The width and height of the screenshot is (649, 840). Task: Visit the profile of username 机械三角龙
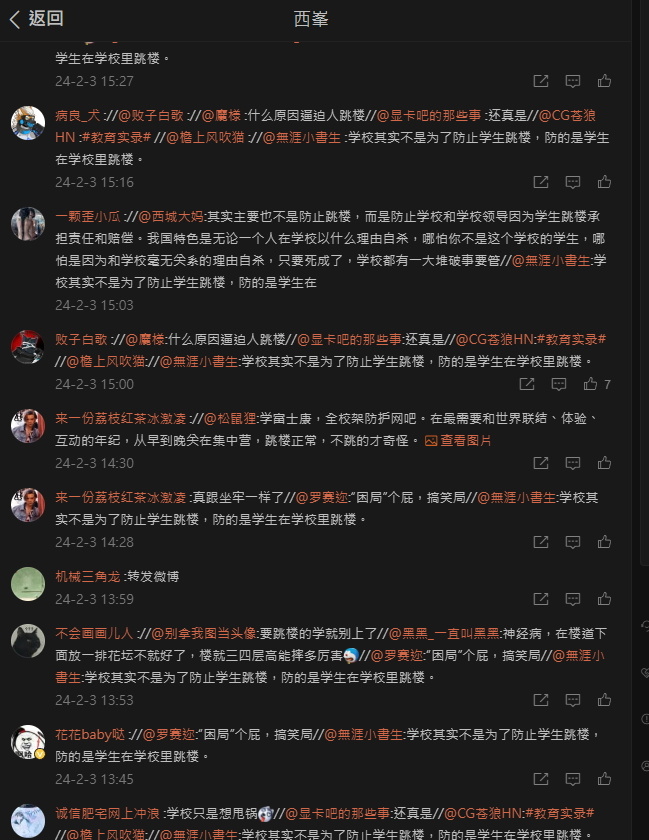point(88,576)
